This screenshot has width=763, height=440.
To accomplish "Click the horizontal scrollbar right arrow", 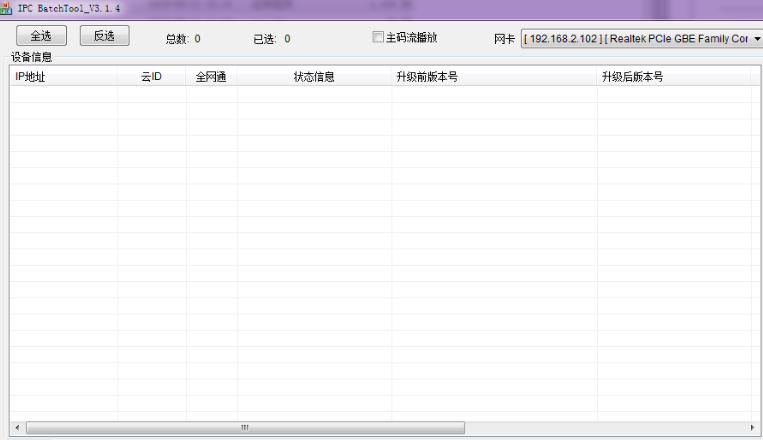I will tap(752, 428).
